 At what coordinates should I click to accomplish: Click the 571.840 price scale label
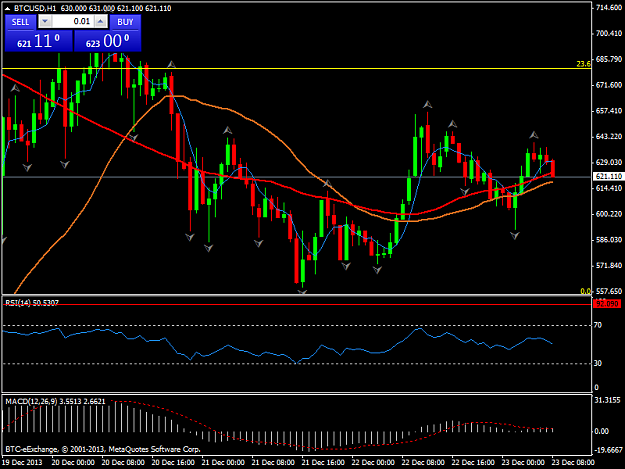[609, 265]
